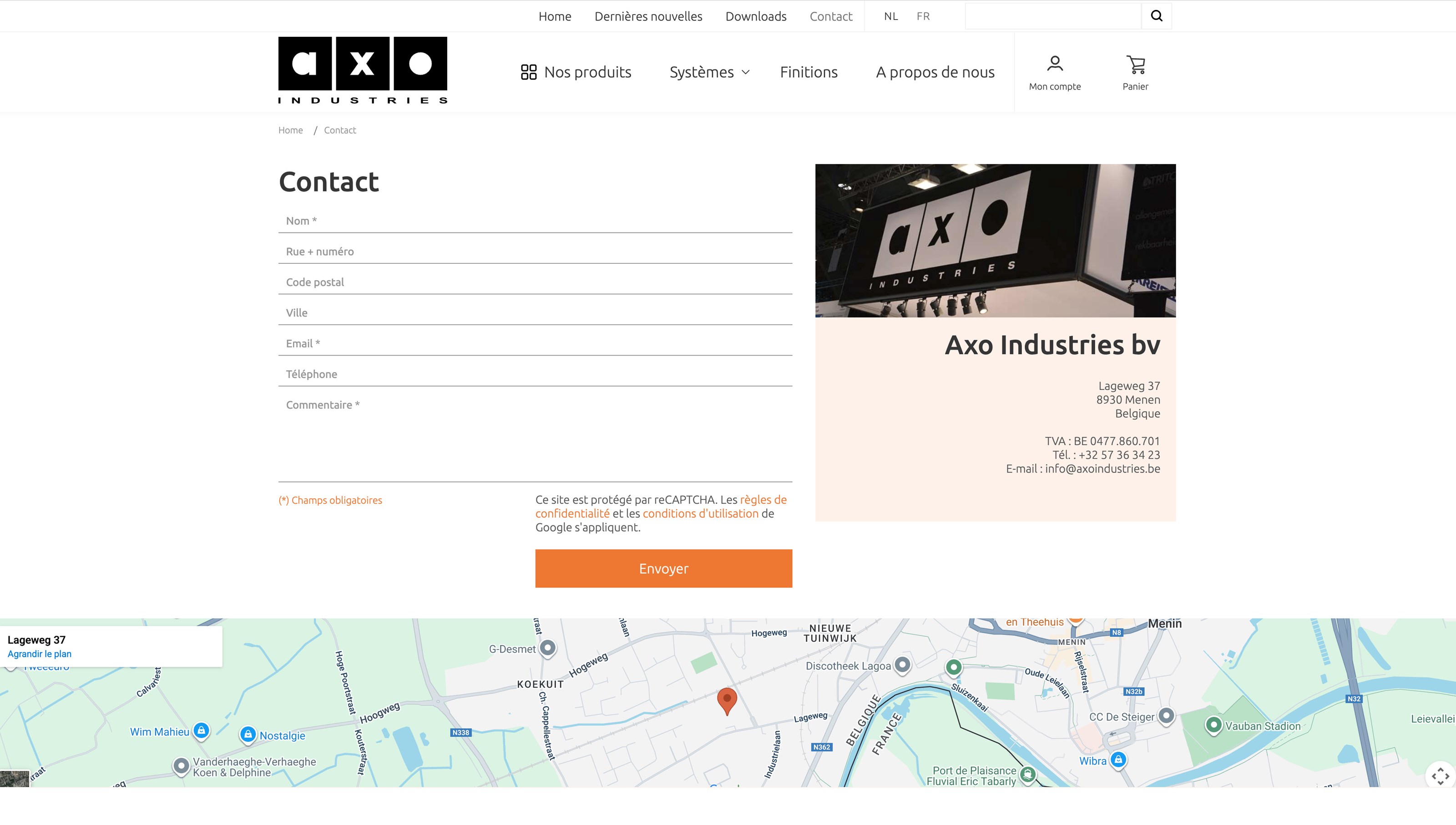The height and width of the screenshot is (825, 1456).
Task: Click into the Email field
Action: click(x=535, y=343)
